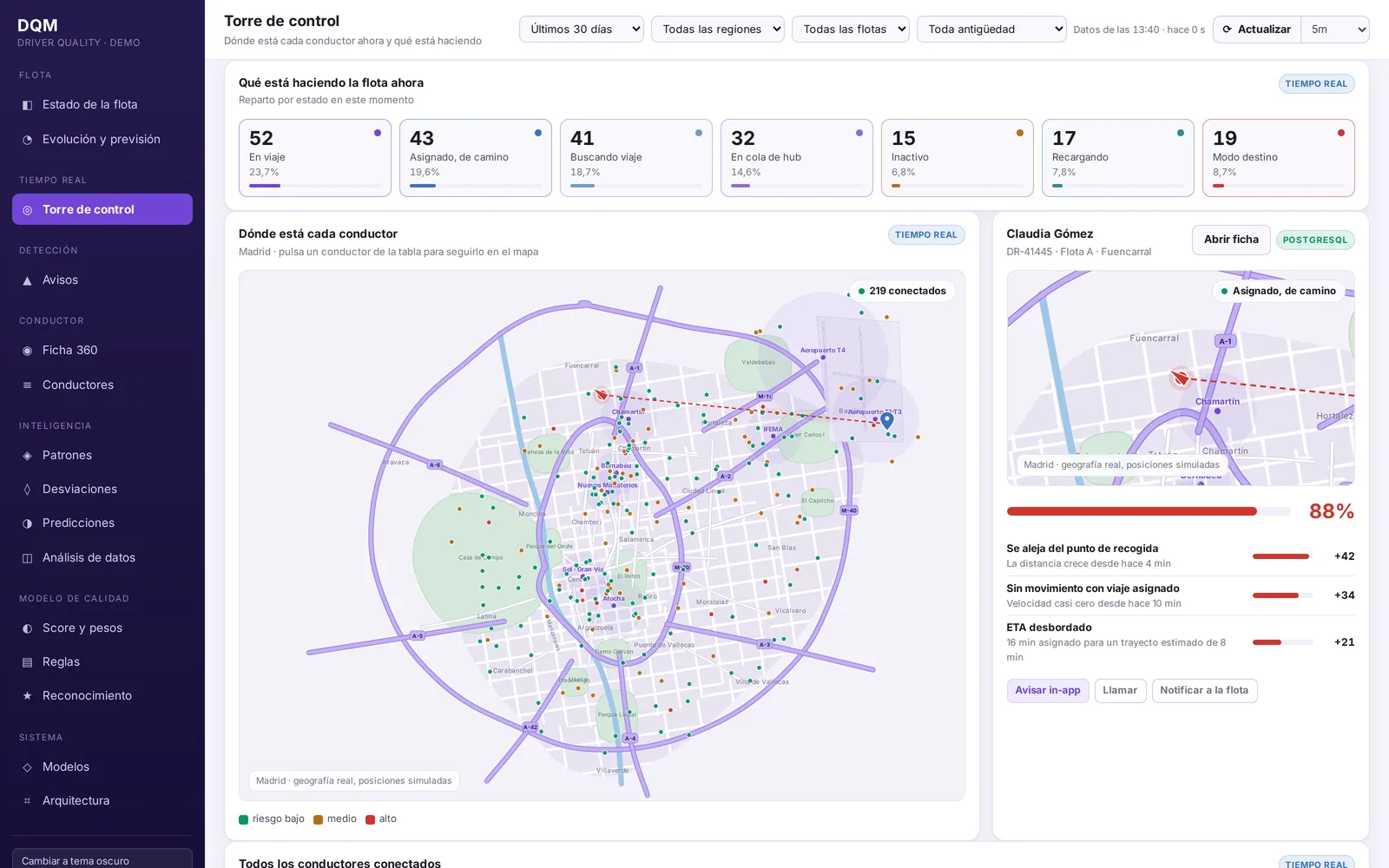Select the Modo destino status card
The height and width of the screenshot is (868, 1389).
coord(1279,158)
